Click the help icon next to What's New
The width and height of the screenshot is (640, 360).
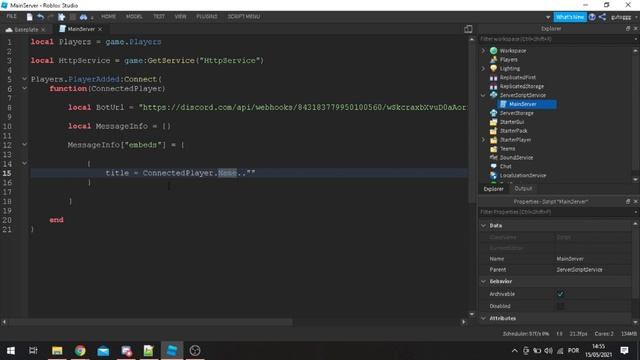(x=592, y=17)
